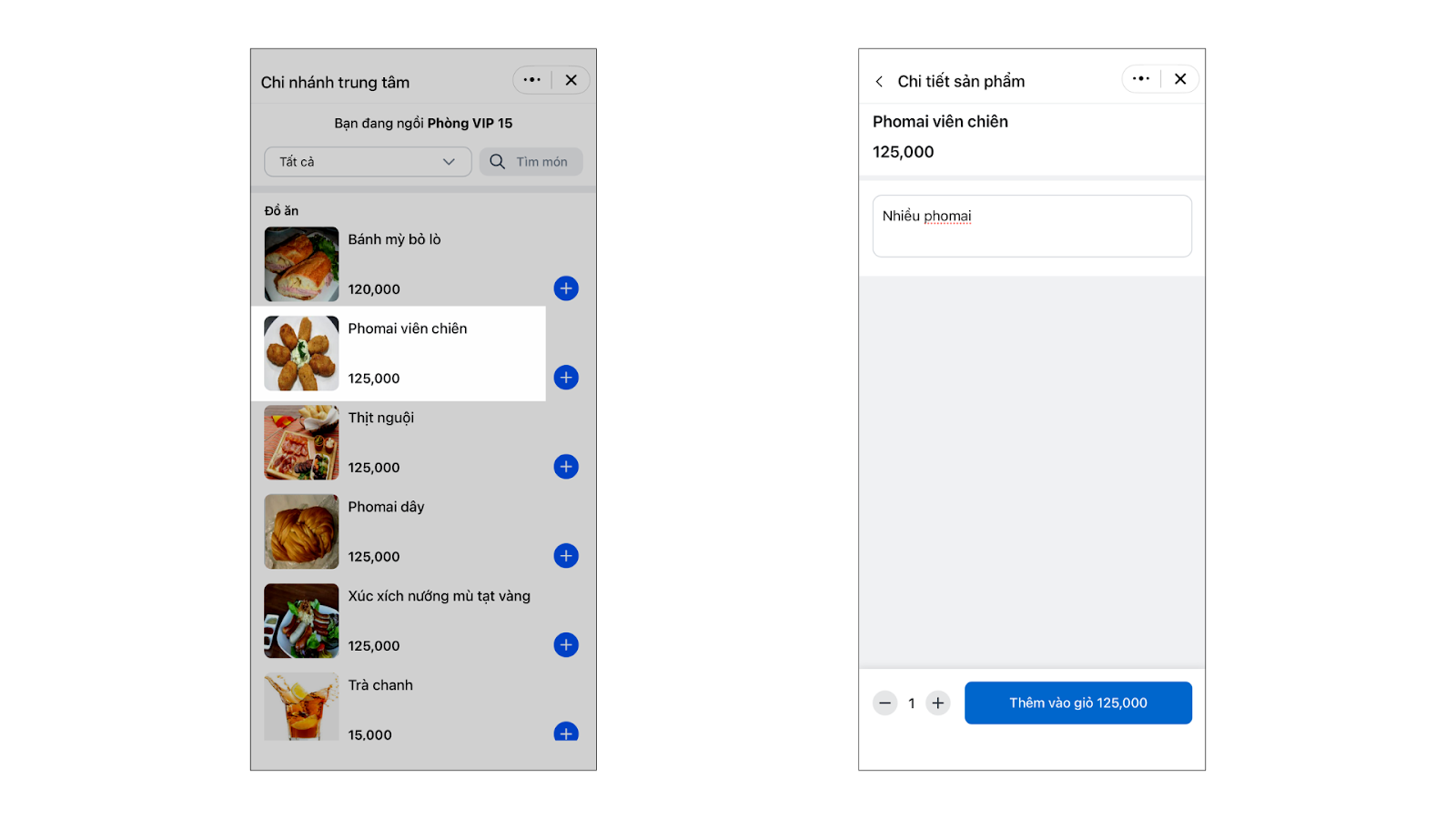Open the Phomai dây item title
The image size is (1456, 819).
[x=386, y=507]
